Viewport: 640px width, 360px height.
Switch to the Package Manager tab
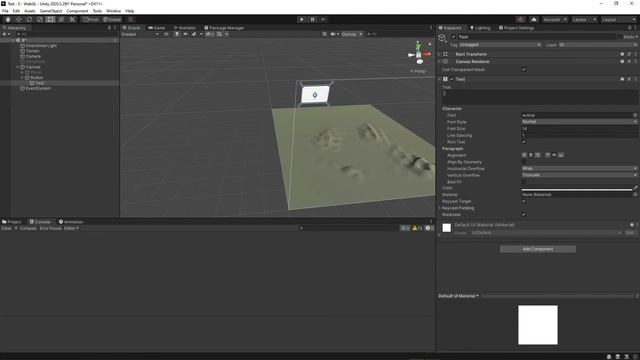224,28
